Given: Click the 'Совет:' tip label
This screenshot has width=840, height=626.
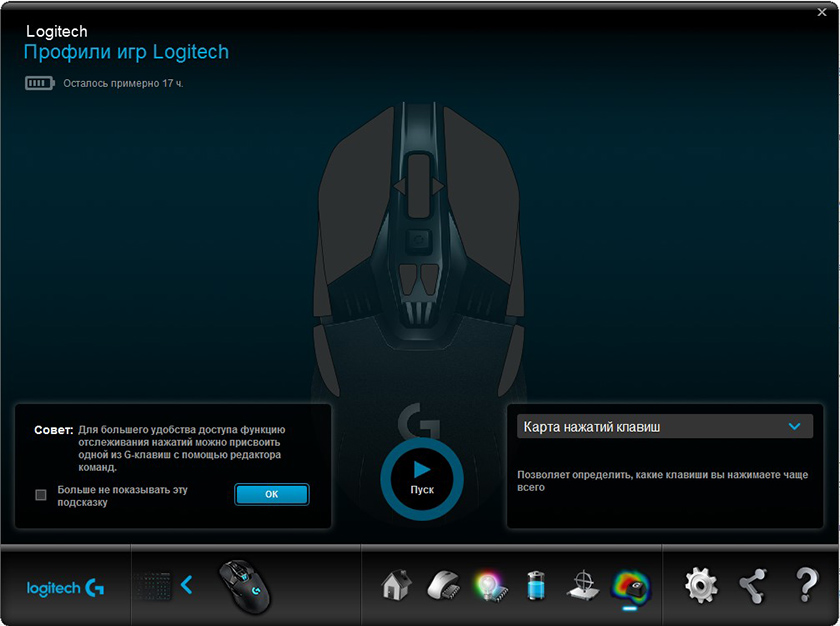Looking at the screenshot, I should click(x=54, y=430).
